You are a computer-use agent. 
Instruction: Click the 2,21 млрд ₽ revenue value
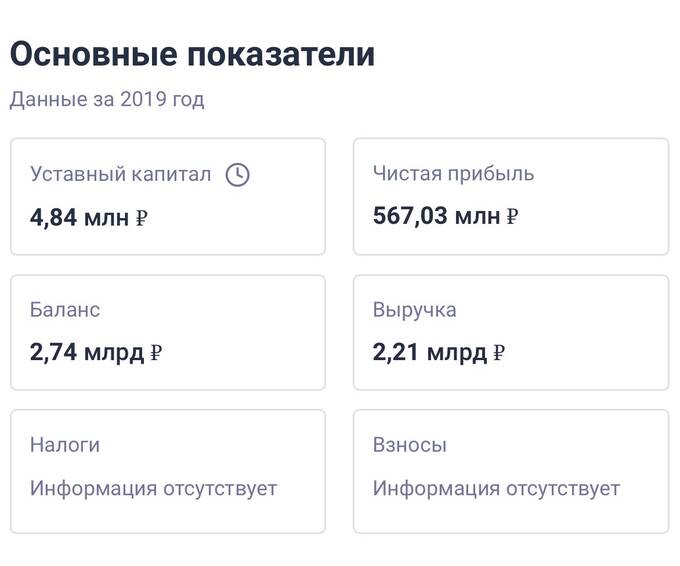coord(439,352)
